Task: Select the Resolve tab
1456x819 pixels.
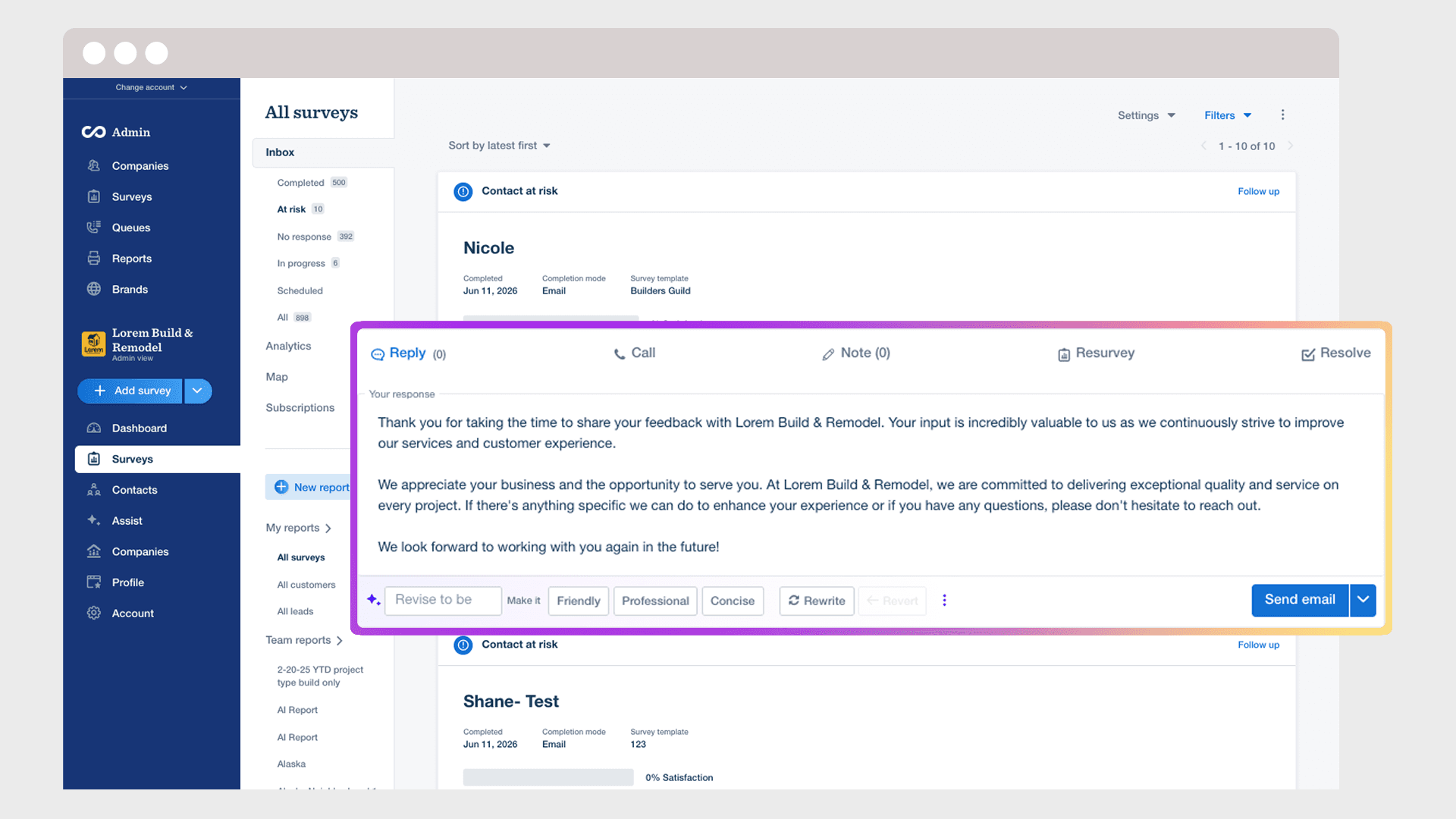Action: tap(1336, 353)
